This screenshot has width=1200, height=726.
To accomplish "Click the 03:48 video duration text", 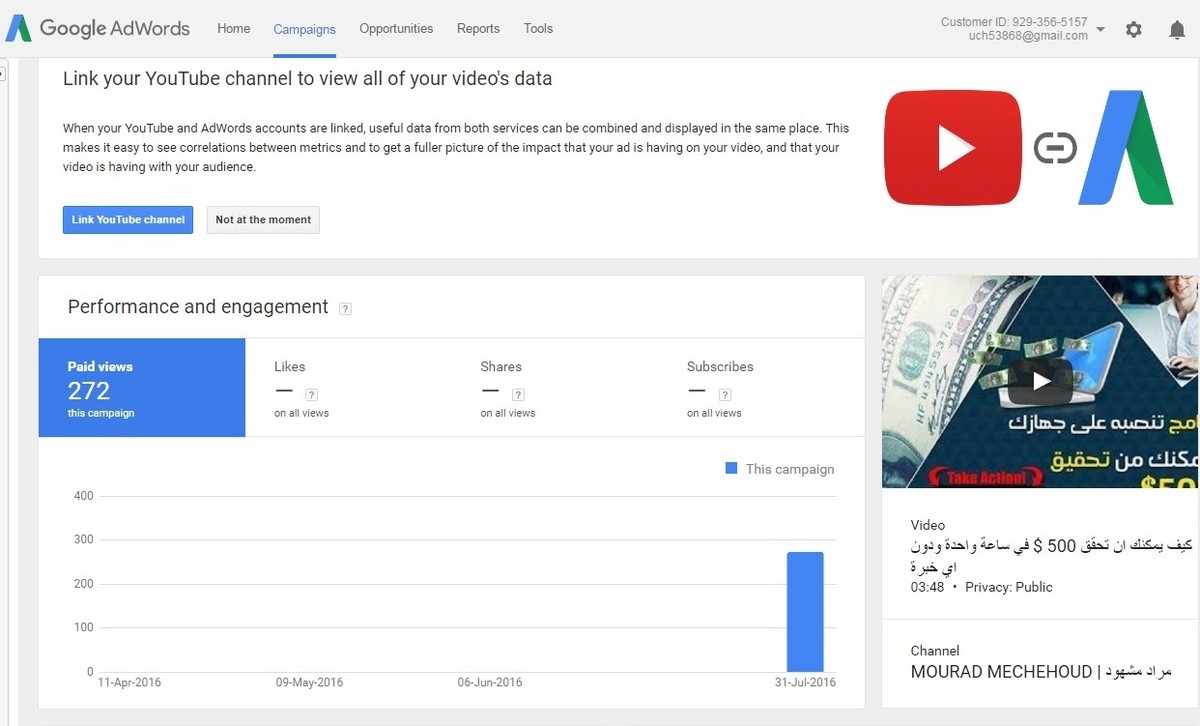I will (x=927, y=588).
